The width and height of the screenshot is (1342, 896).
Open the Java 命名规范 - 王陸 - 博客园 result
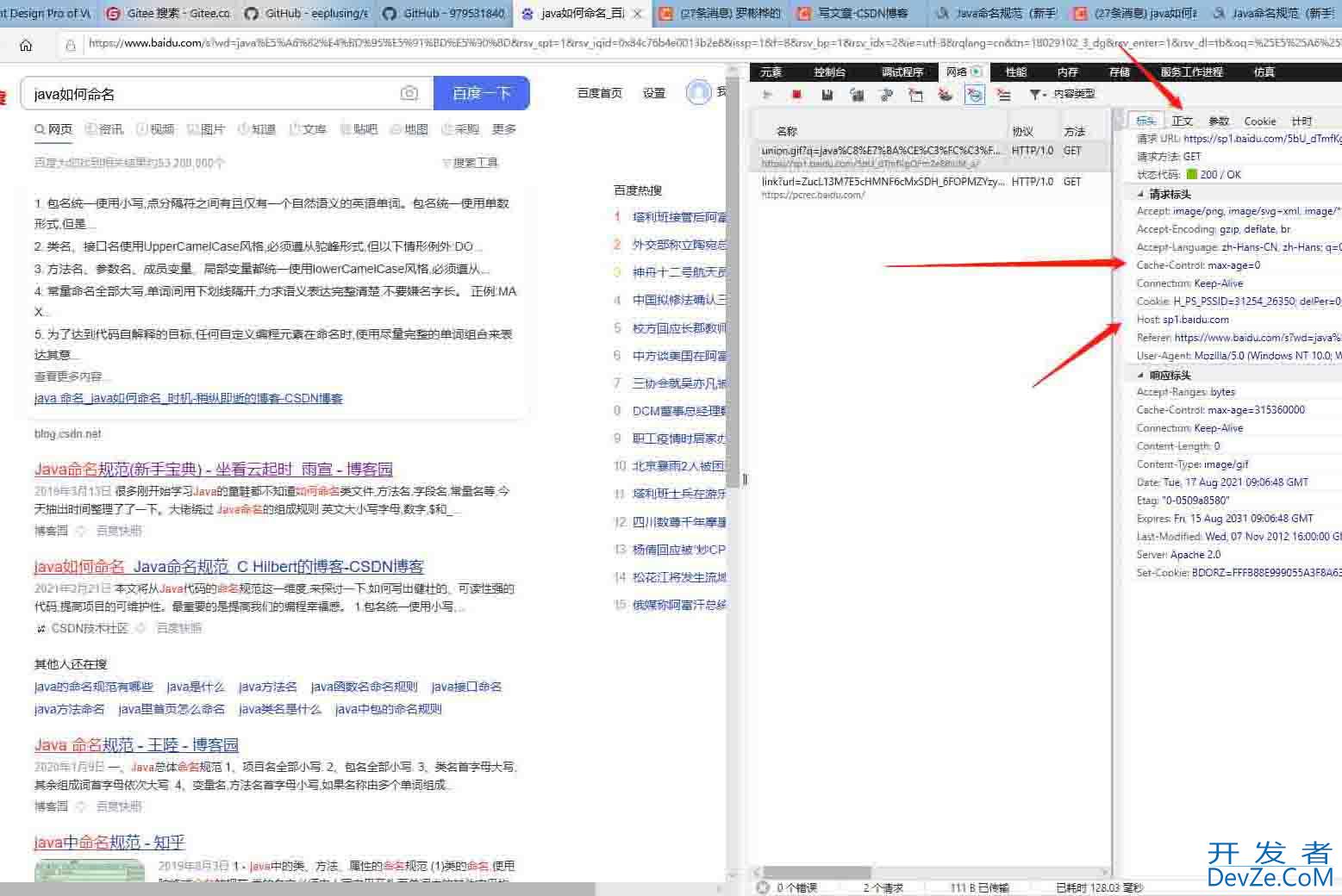coord(136,745)
